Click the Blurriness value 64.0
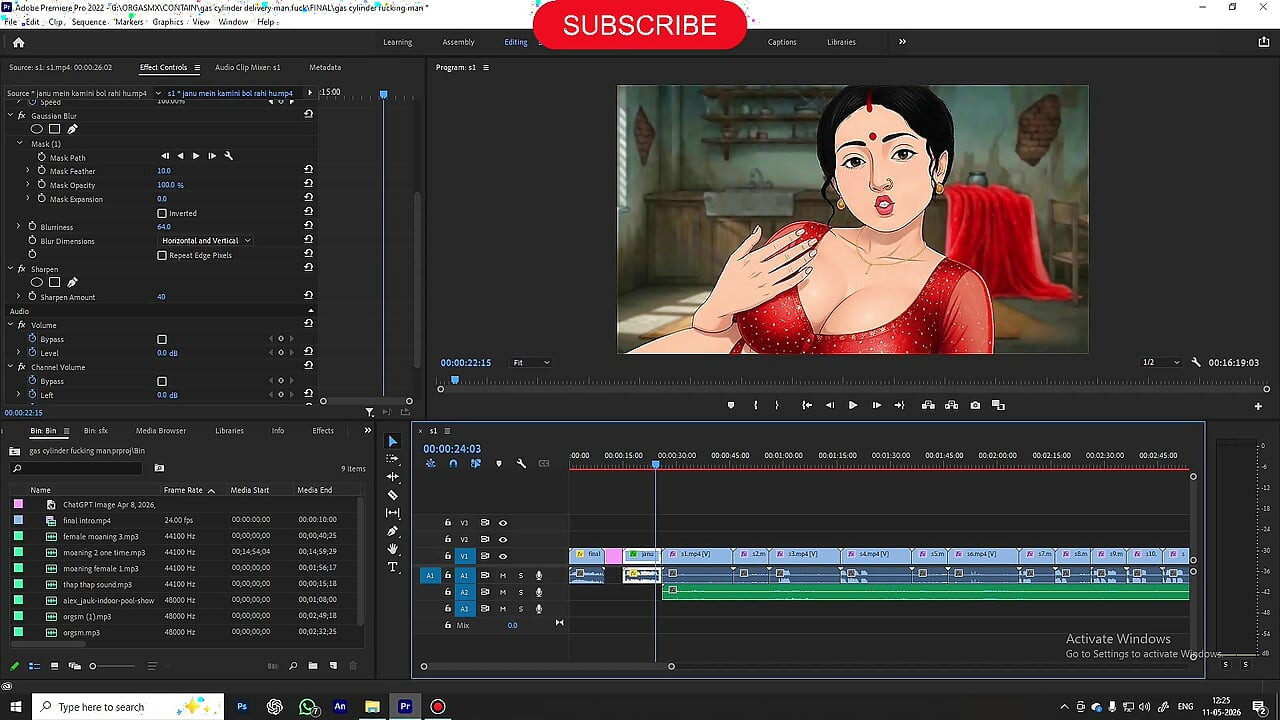This screenshot has height=720, width=1280. (164, 227)
